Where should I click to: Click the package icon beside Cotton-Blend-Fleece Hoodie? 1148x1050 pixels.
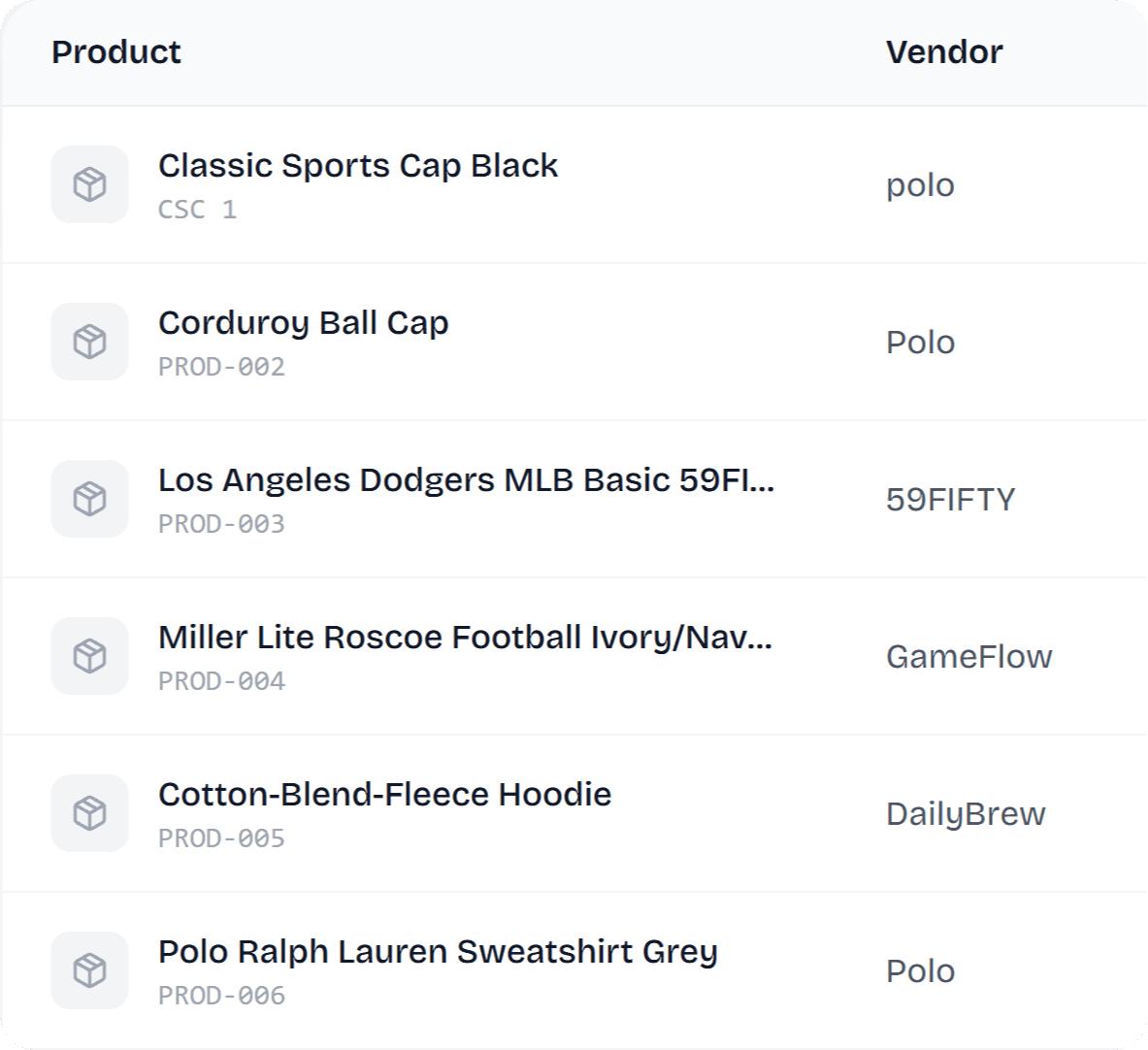[x=90, y=813]
